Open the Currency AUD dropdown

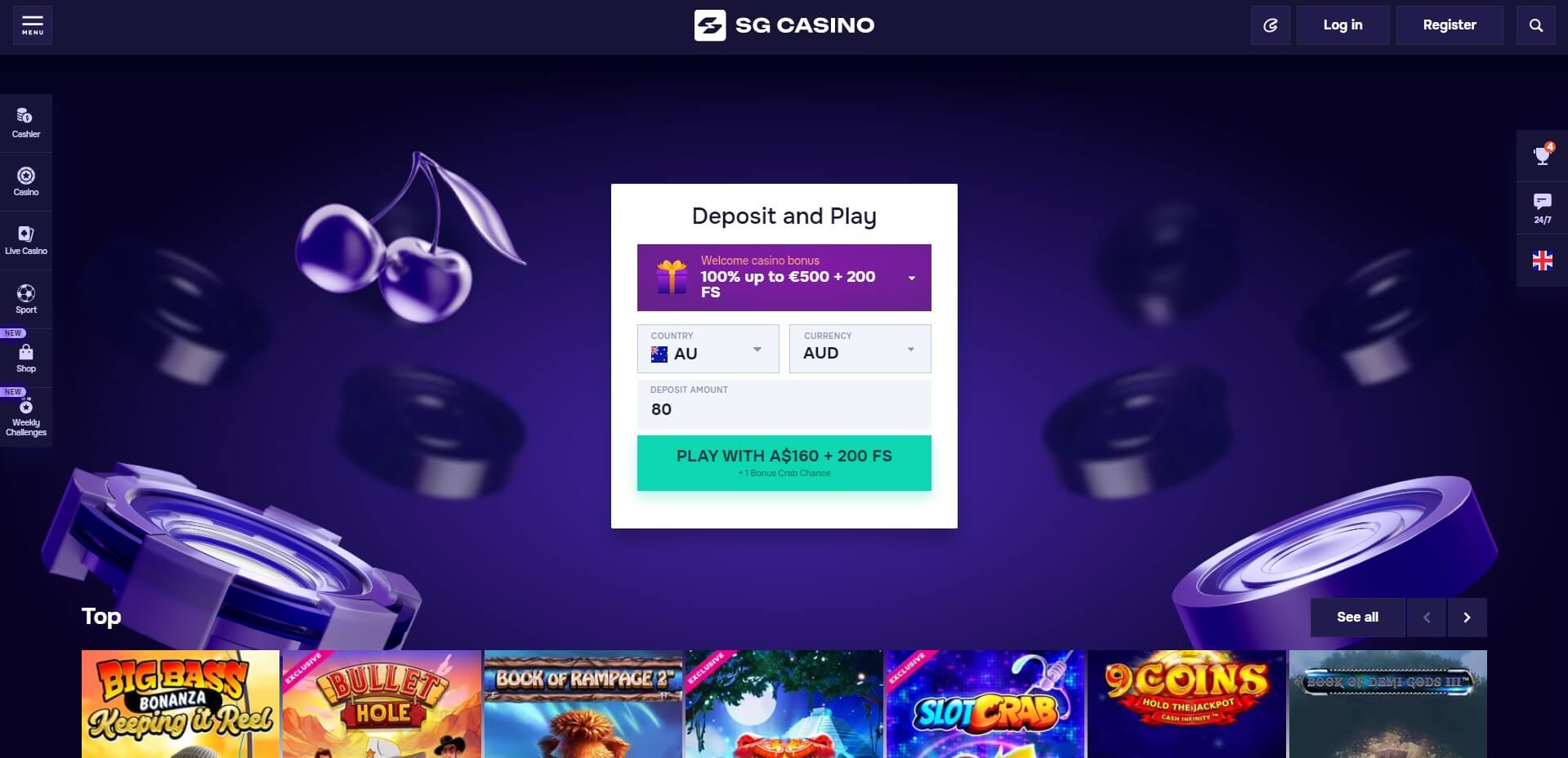(860, 349)
